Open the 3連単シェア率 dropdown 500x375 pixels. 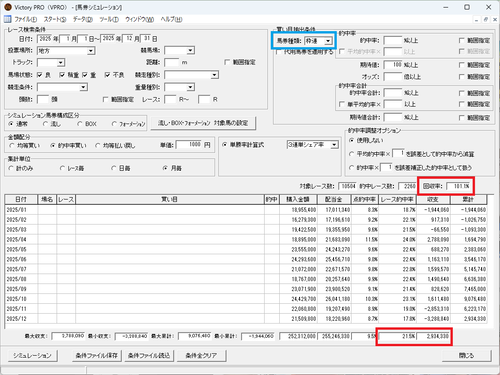[334, 145]
